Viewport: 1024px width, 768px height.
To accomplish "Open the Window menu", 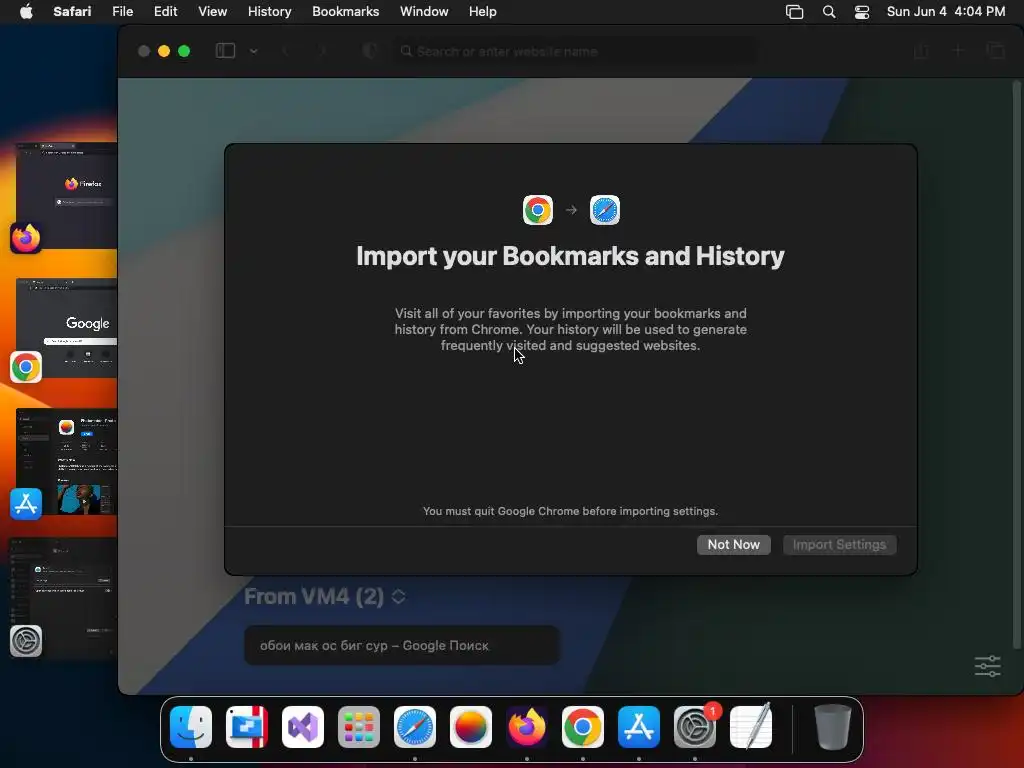I will 424,12.
